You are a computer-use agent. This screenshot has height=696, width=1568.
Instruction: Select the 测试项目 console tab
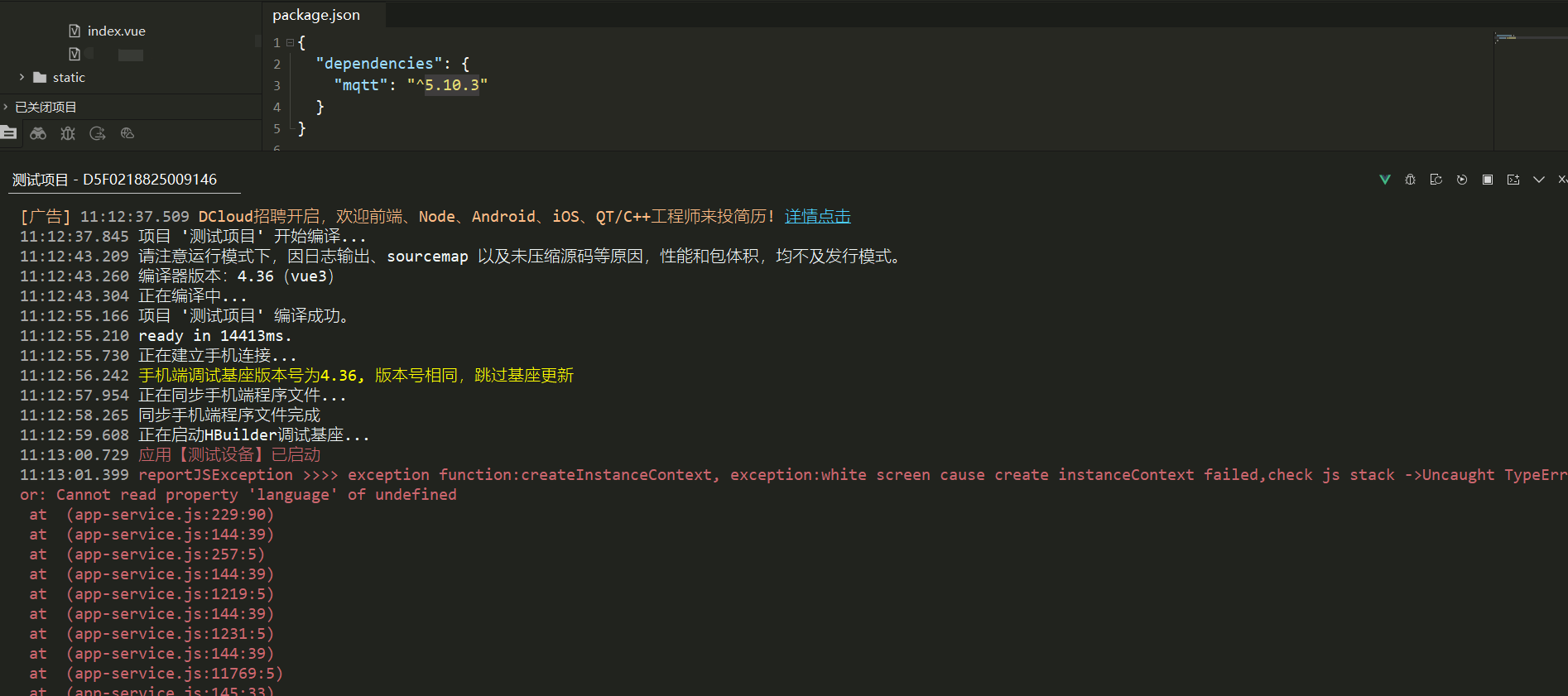tap(114, 180)
